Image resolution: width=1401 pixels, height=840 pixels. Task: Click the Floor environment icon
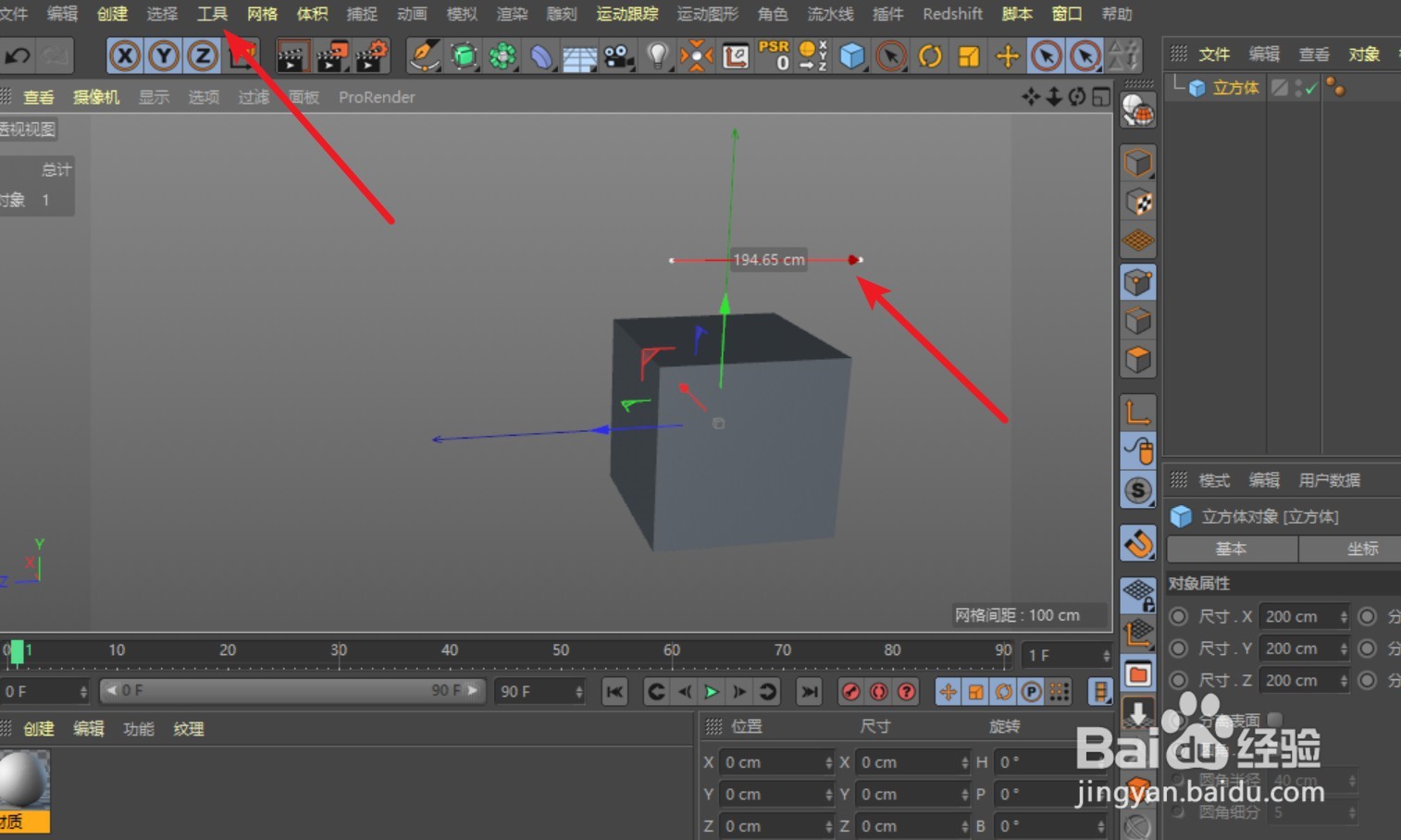click(579, 57)
